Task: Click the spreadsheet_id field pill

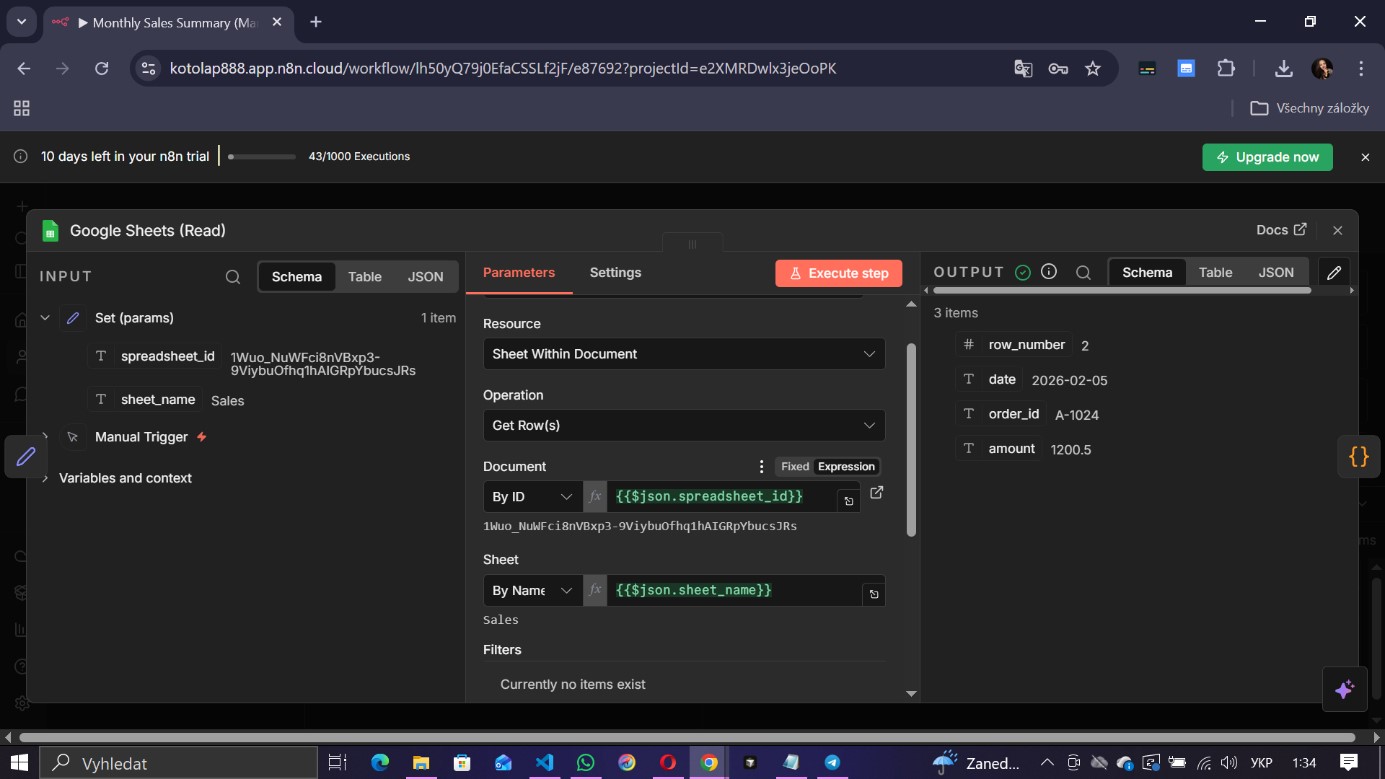Action: point(154,356)
